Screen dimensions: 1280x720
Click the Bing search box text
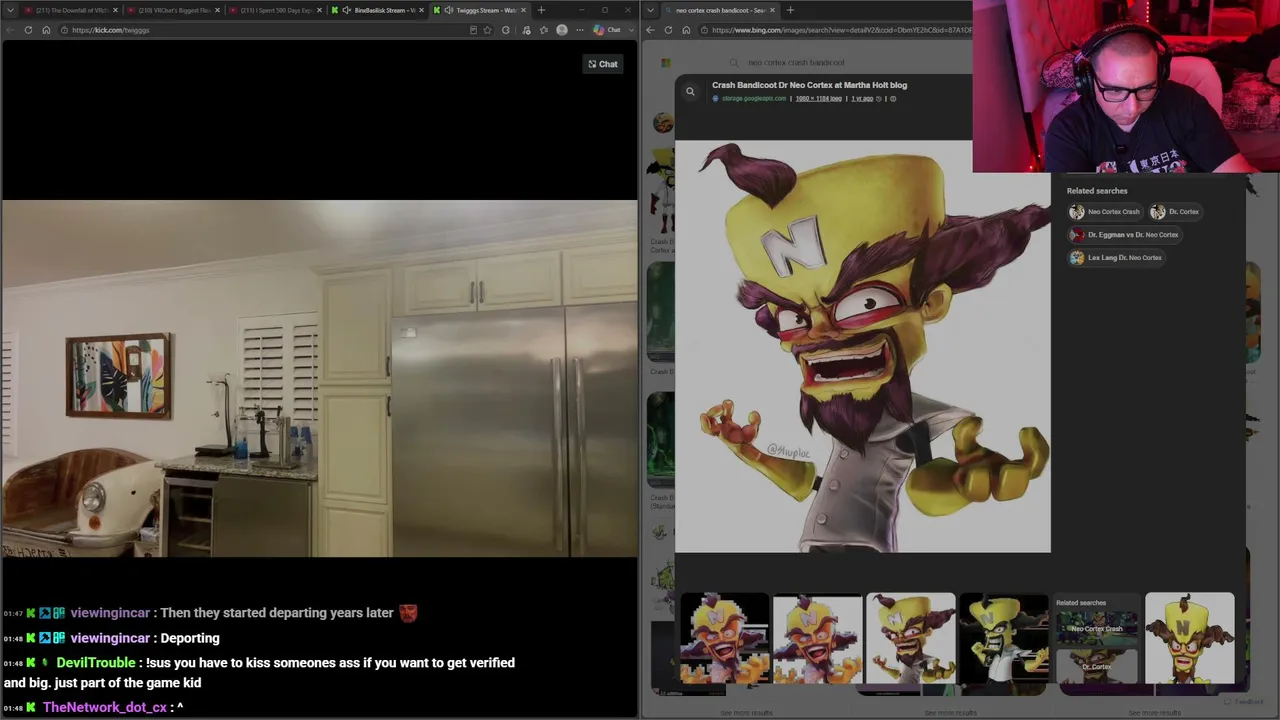(796, 63)
